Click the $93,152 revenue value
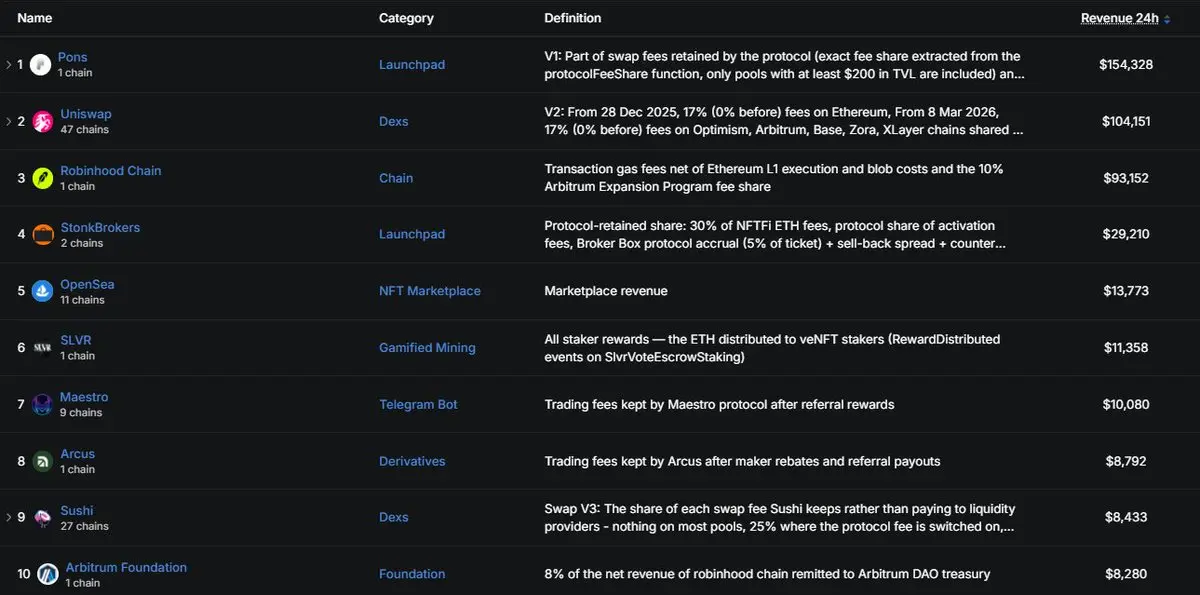The image size is (1200, 595). pyautogui.click(x=1126, y=178)
